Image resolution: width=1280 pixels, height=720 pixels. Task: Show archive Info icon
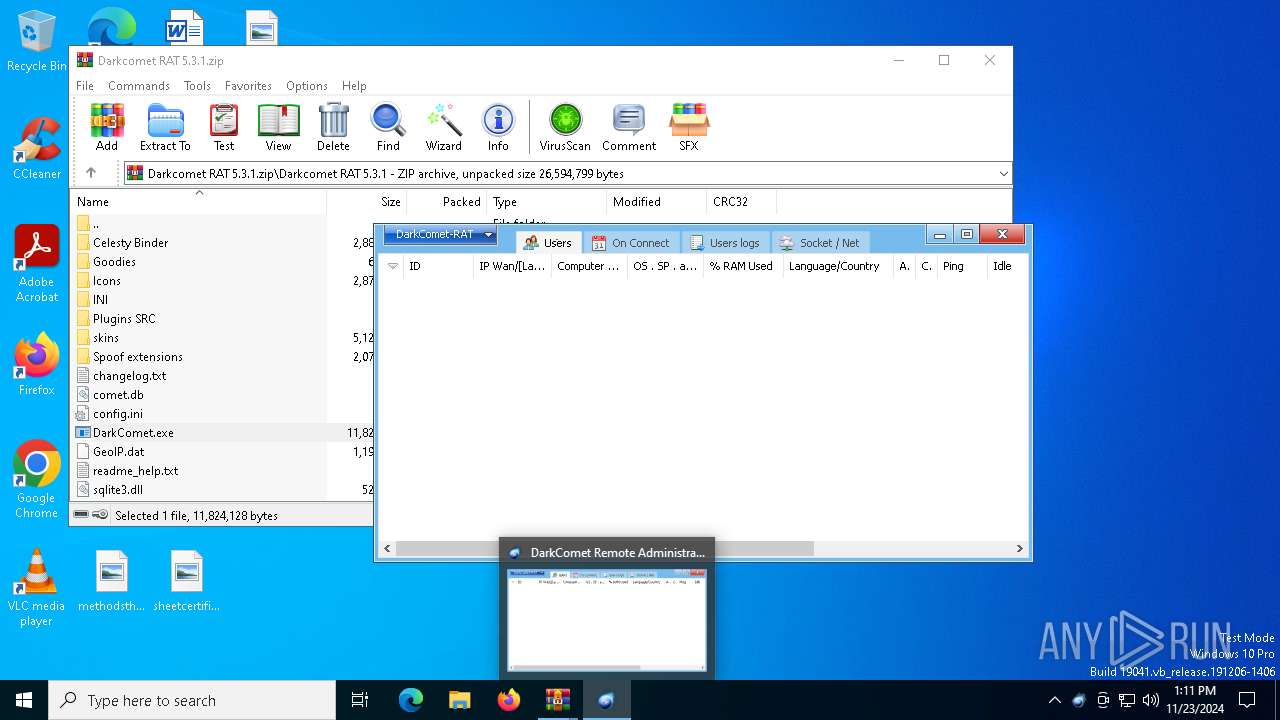498,127
